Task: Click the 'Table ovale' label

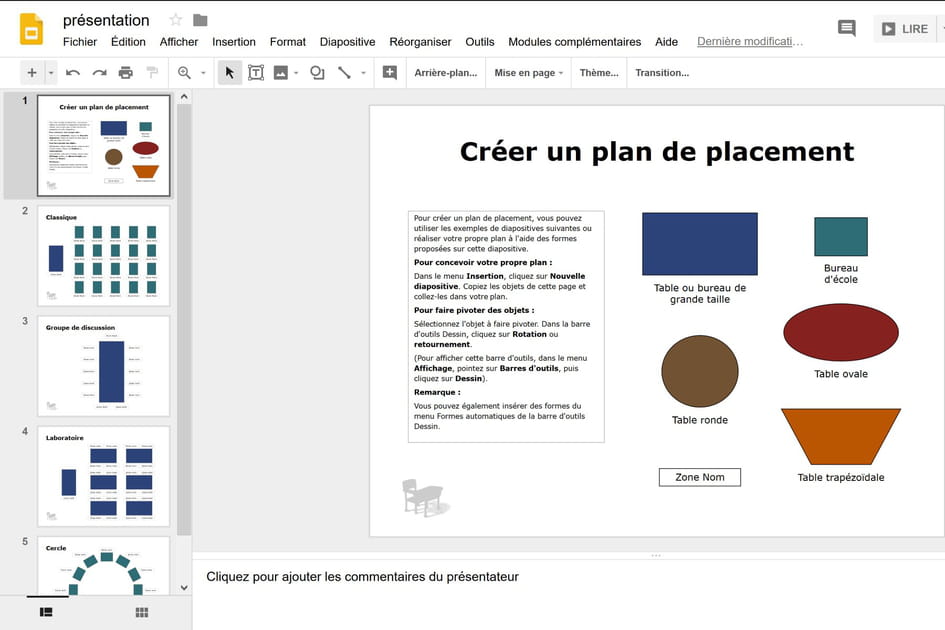Action: 841,374
